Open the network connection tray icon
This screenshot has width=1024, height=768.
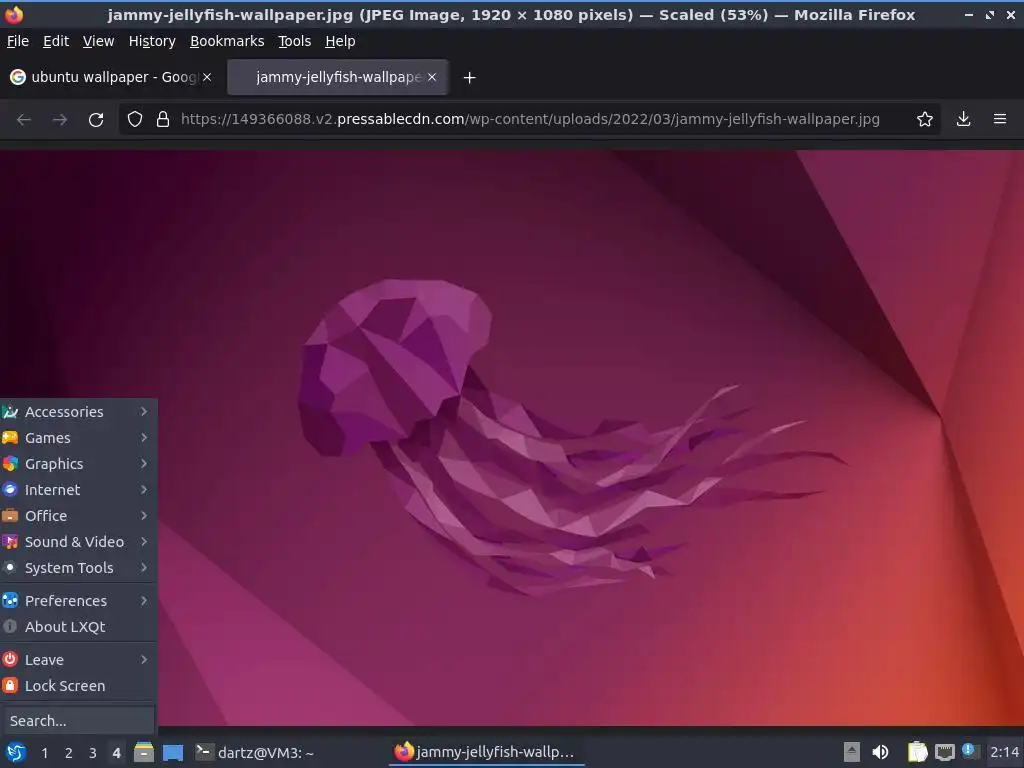coord(944,752)
